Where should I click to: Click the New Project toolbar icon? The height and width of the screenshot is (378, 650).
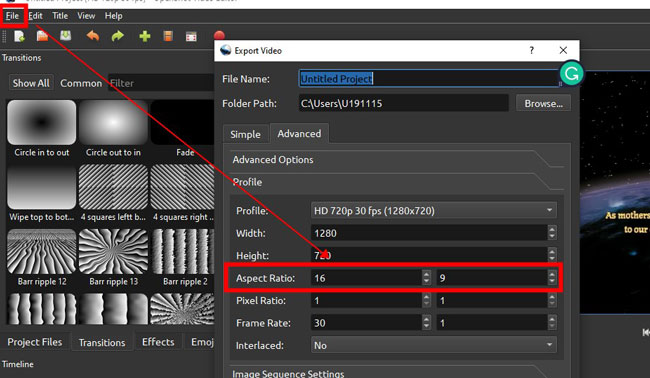(19, 36)
